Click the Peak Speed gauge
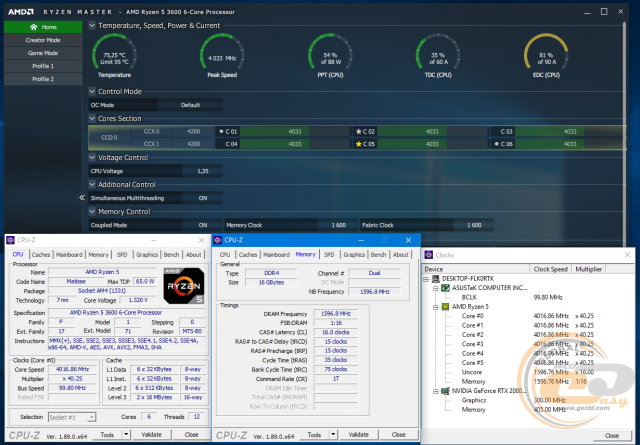640x445 pixels. tap(222, 56)
